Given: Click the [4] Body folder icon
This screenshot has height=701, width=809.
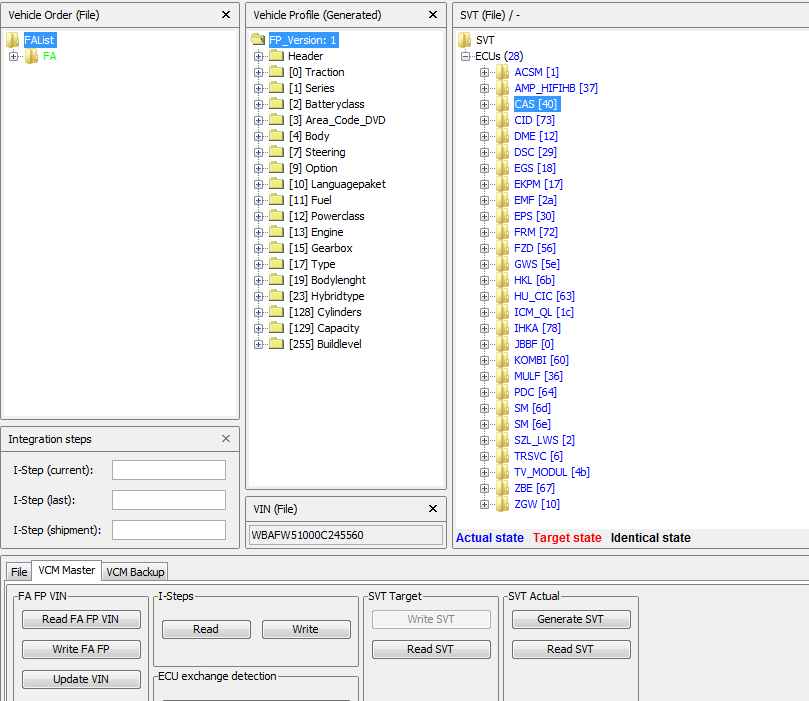Looking at the screenshot, I should point(277,136).
